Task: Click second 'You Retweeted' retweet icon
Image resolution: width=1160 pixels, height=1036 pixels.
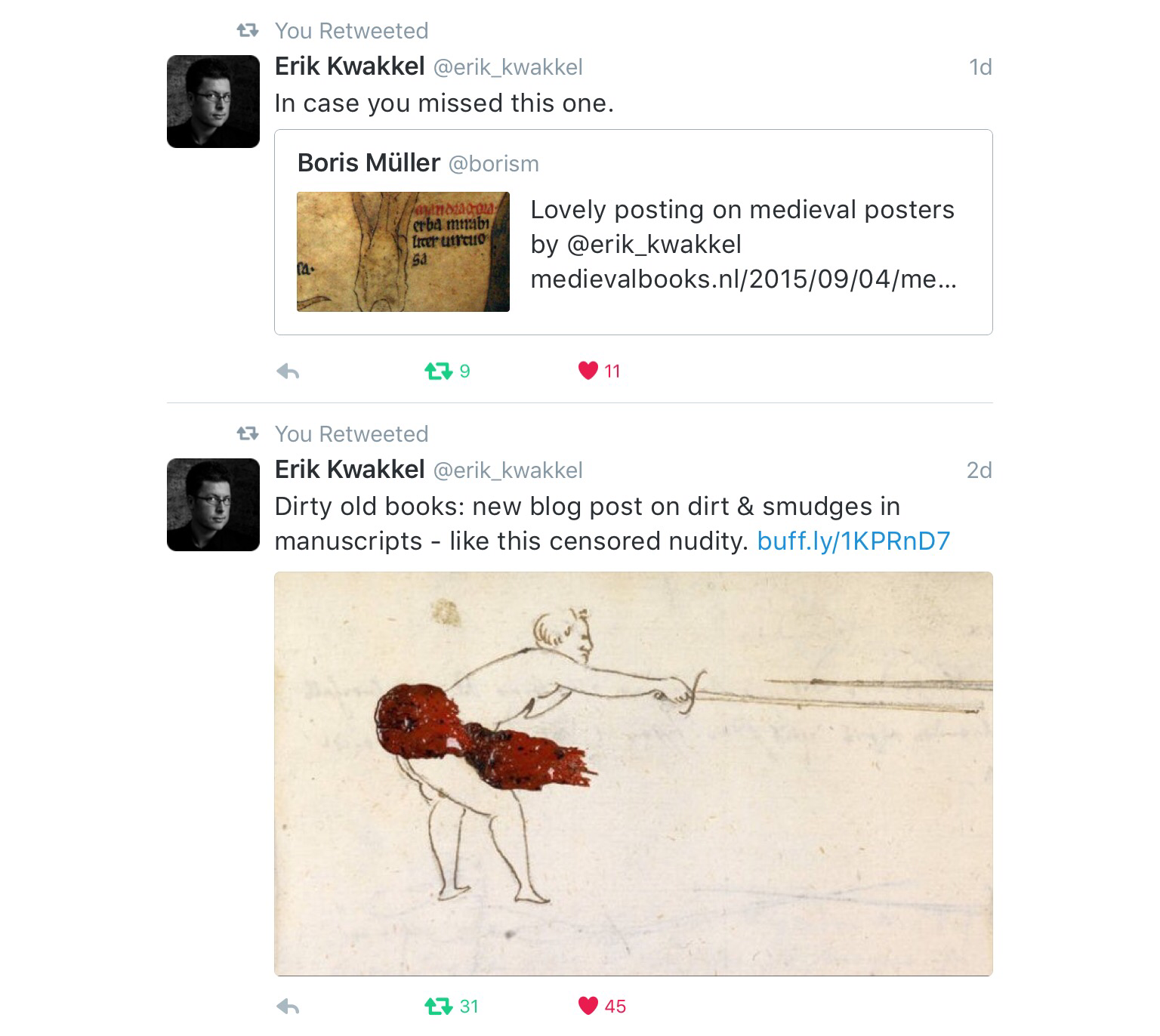Action: 248,434
